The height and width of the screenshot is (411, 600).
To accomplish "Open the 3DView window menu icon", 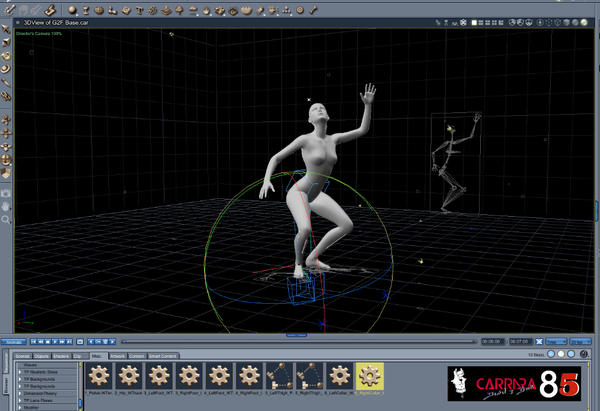I will 18,23.
